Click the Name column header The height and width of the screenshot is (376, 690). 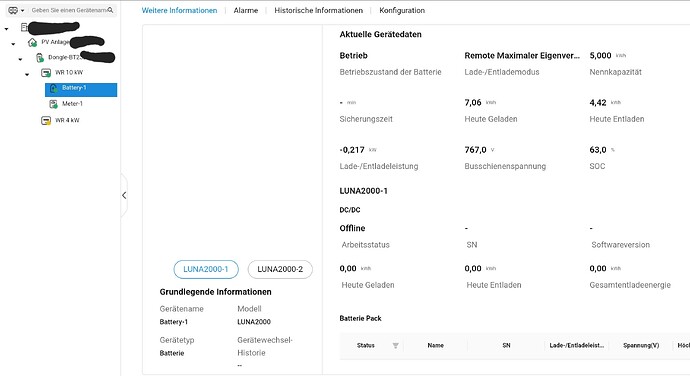click(436, 346)
